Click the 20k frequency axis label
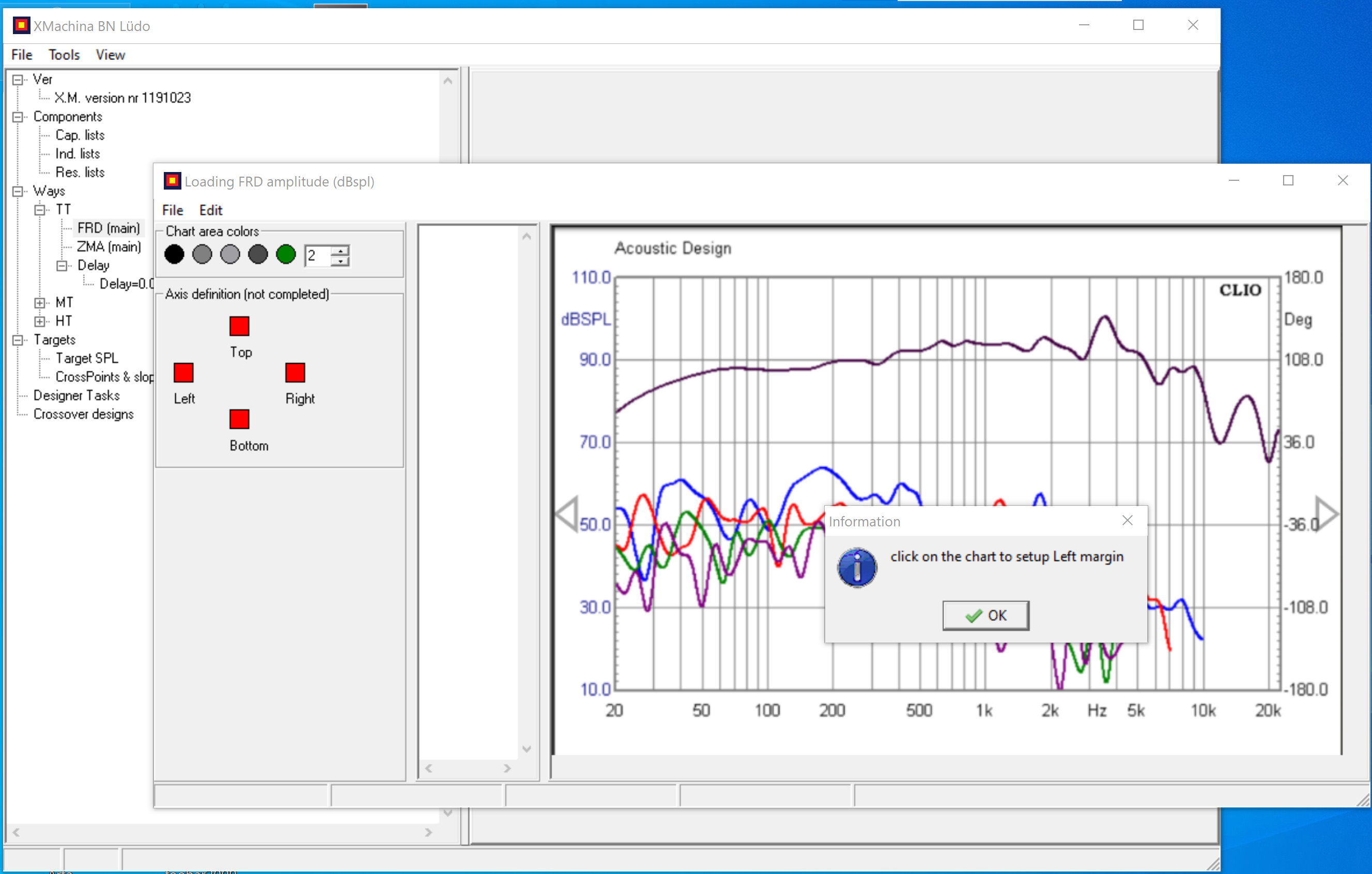Screen dimensions: 1372x874 click(x=1267, y=710)
